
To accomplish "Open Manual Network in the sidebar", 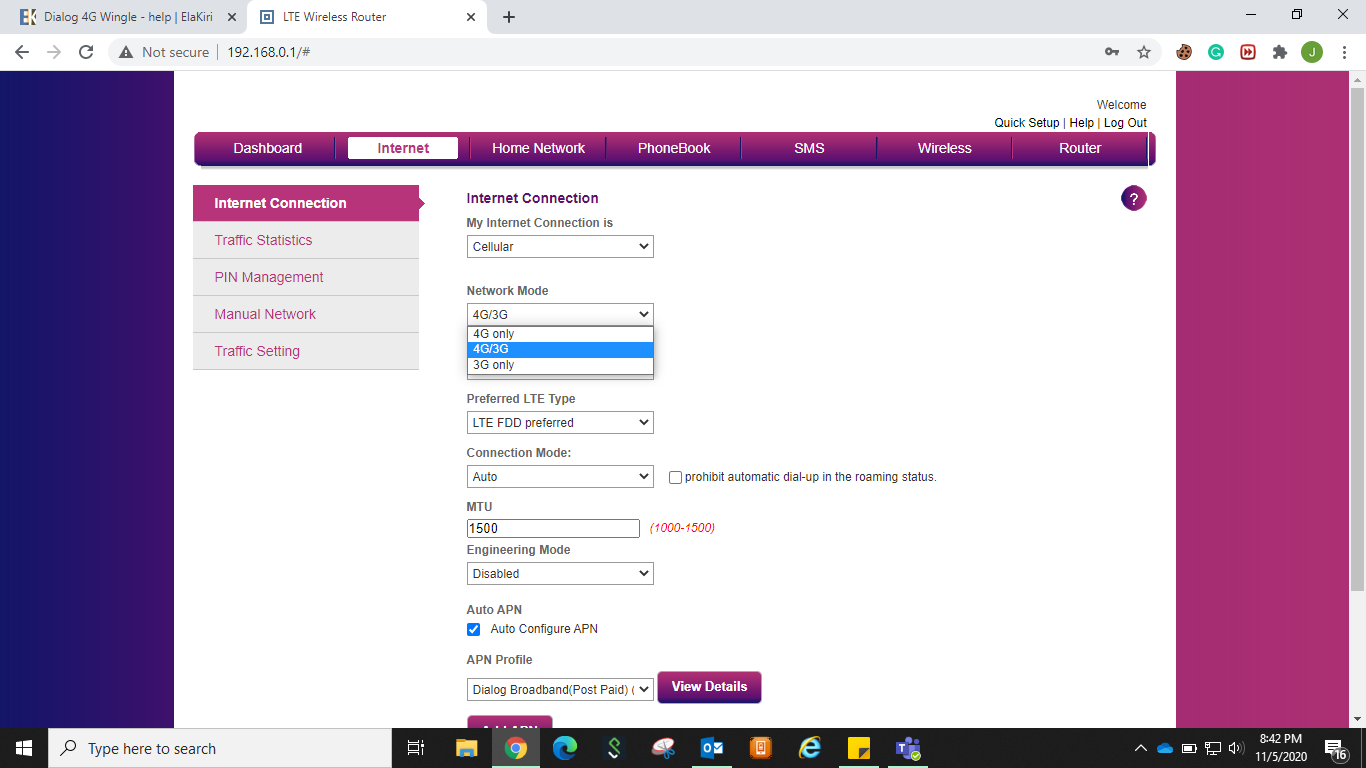I will click(x=306, y=314).
